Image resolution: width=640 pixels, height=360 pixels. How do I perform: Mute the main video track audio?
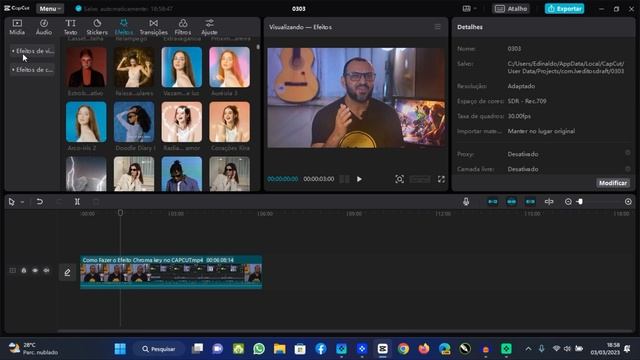click(x=47, y=270)
